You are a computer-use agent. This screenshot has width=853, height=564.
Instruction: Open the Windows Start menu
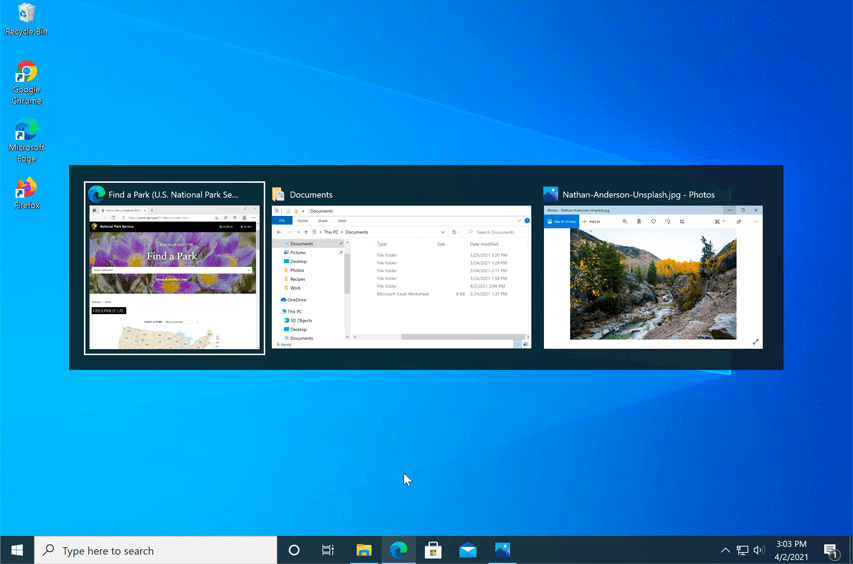[17, 550]
